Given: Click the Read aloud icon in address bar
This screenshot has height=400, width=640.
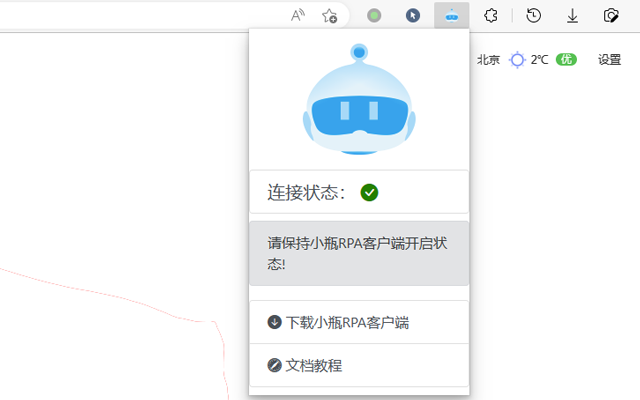Looking at the screenshot, I should point(298,16).
